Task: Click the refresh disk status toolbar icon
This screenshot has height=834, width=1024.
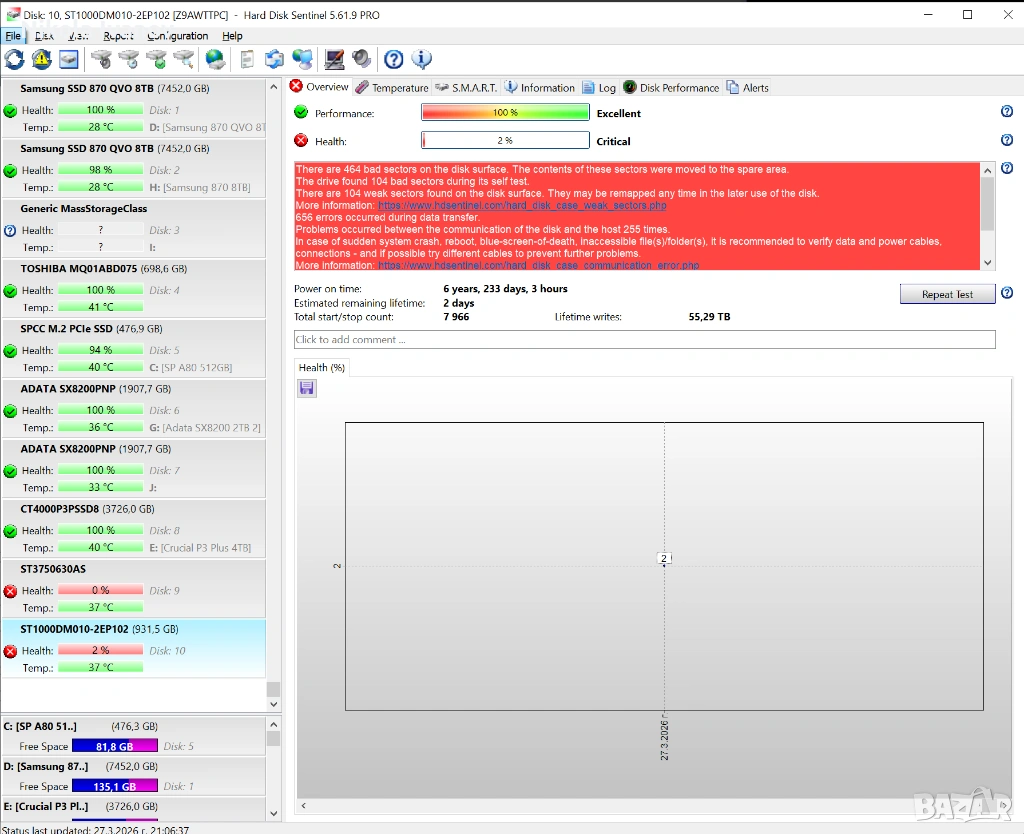Action: [14, 60]
